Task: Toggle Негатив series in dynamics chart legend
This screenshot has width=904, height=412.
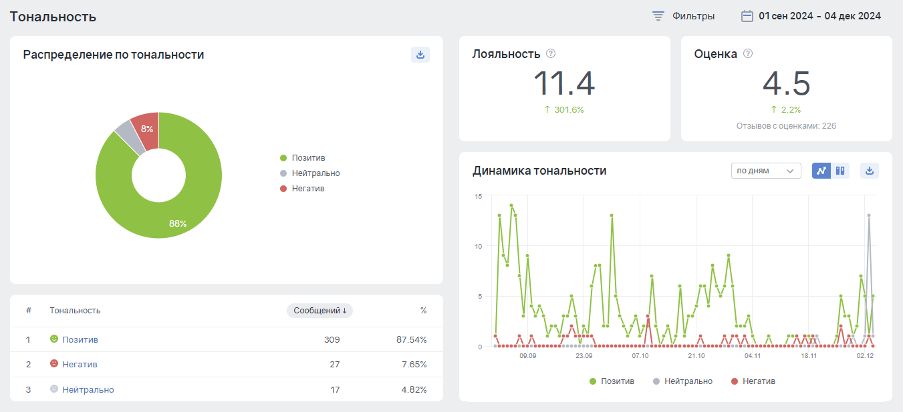Action: click(x=753, y=381)
